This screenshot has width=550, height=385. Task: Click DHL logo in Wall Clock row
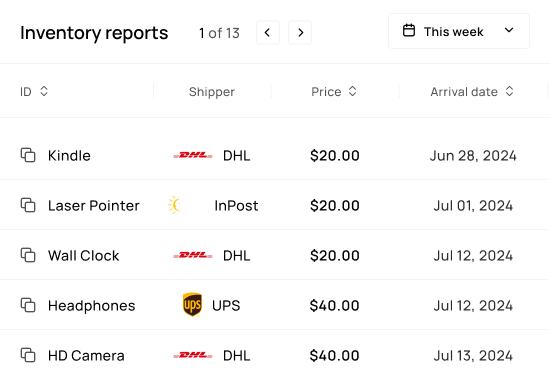click(x=193, y=255)
